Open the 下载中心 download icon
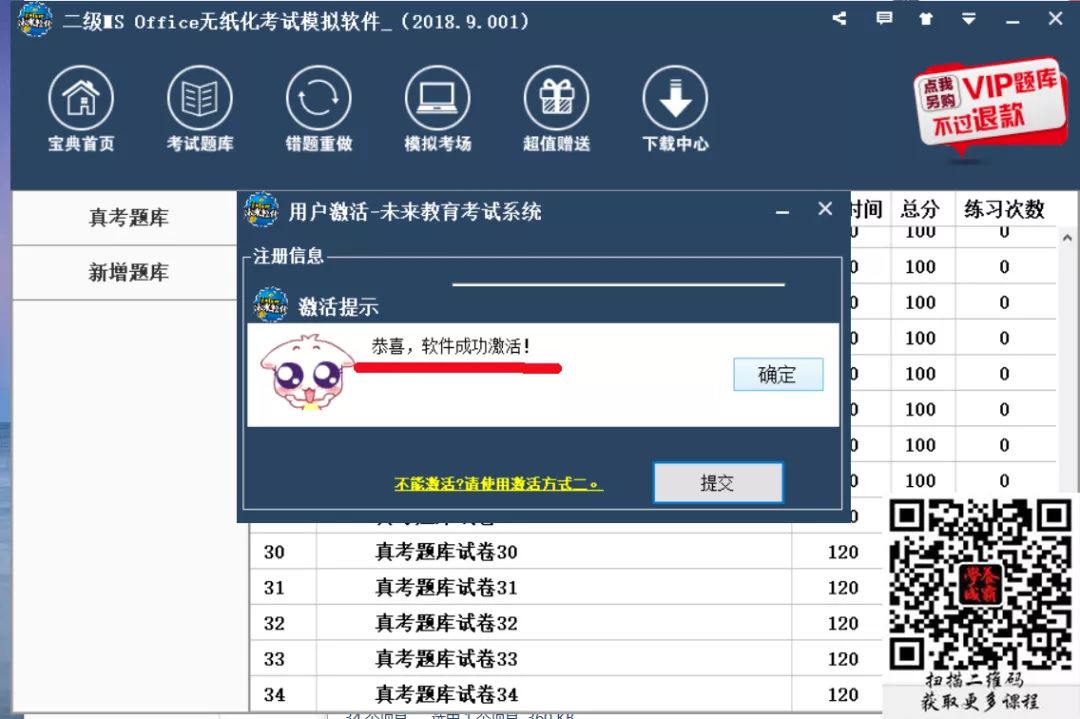This screenshot has height=719, width=1080. click(675, 109)
